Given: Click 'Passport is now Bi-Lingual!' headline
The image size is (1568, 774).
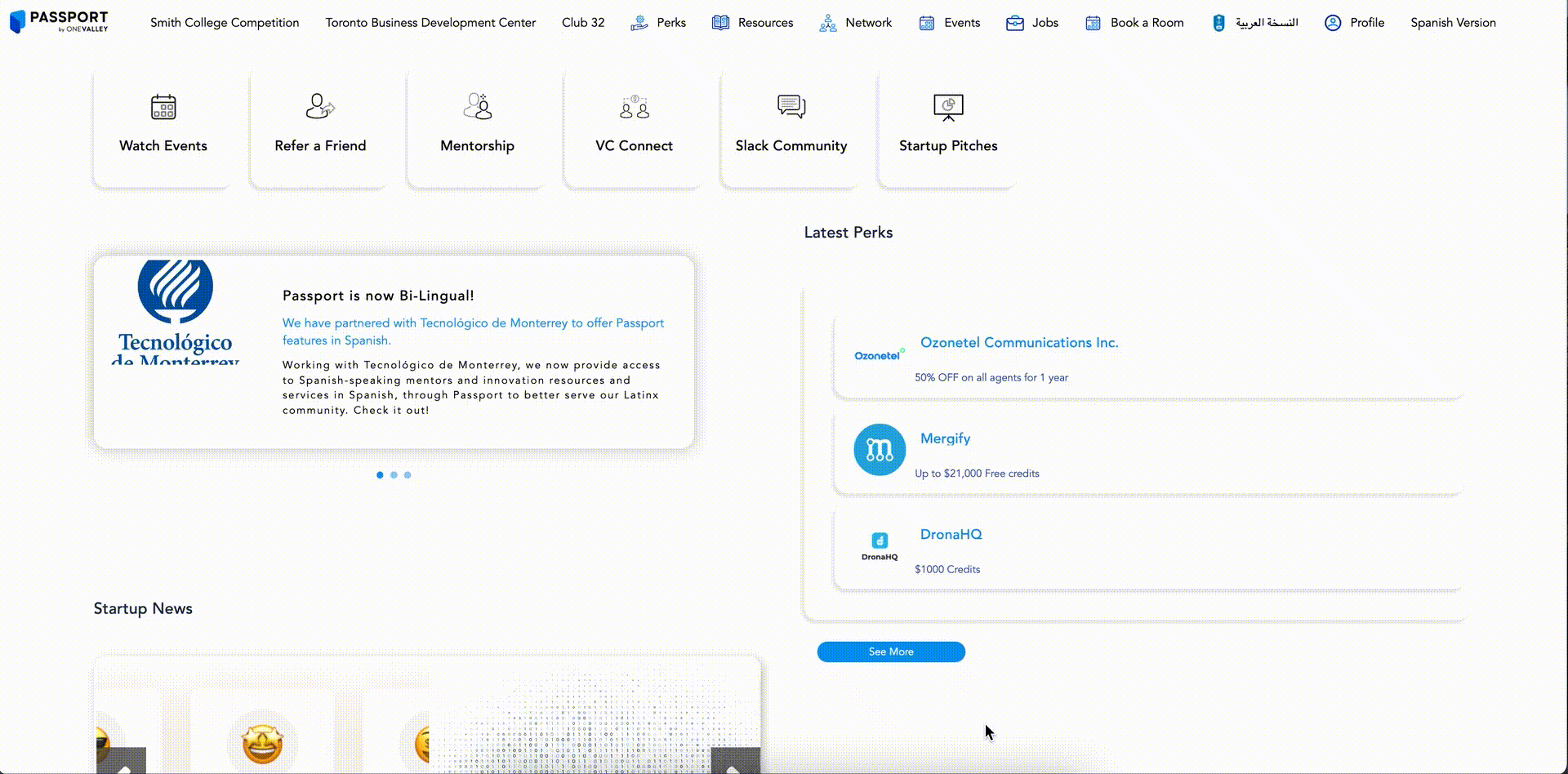Looking at the screenshot, I should coord(378,296).
